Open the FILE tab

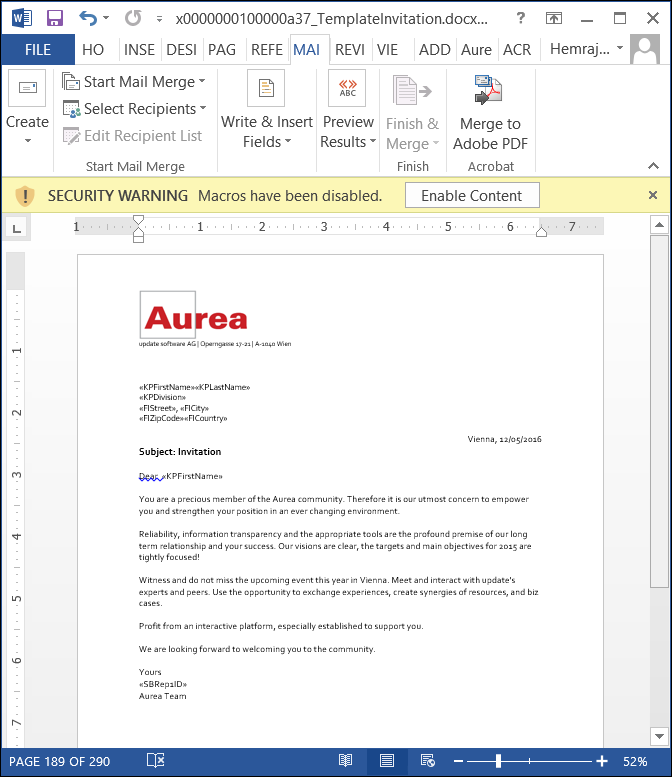click(38, 50)
